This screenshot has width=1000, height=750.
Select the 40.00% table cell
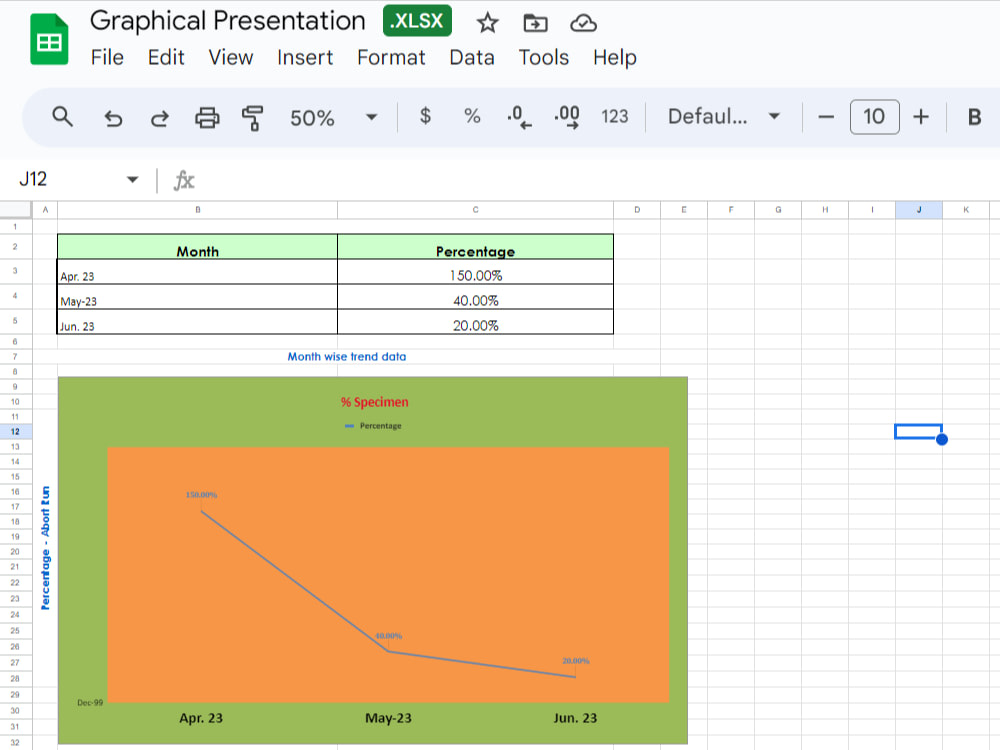coord(475,297)
